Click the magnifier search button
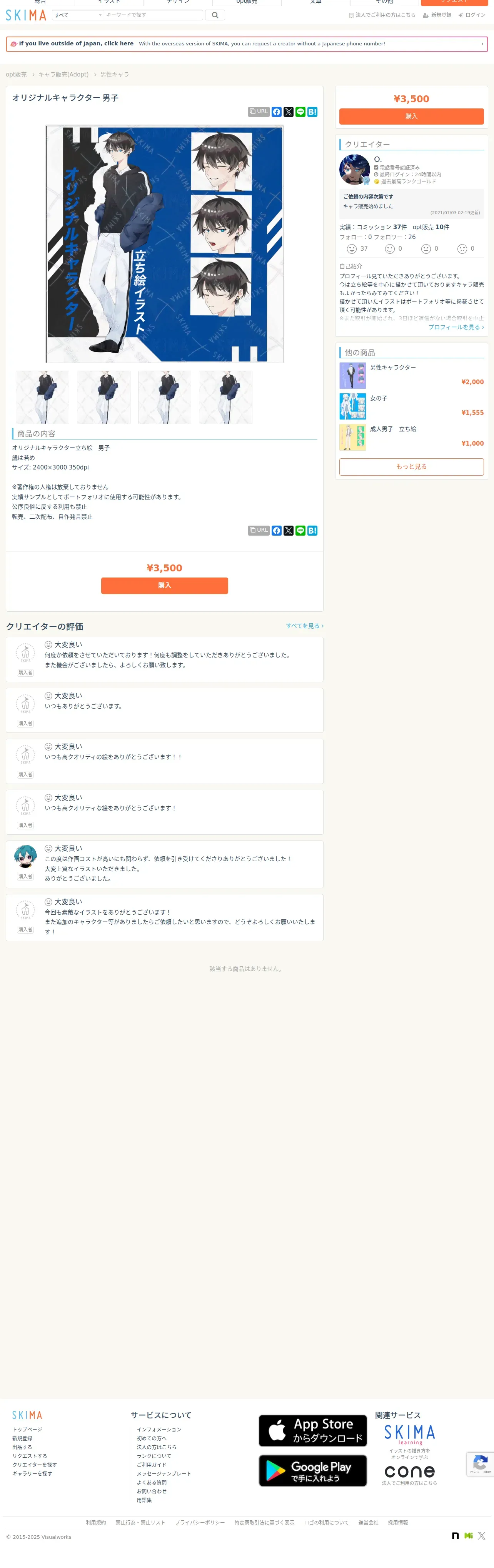494x1568 pixels. [x=215, y=15]
